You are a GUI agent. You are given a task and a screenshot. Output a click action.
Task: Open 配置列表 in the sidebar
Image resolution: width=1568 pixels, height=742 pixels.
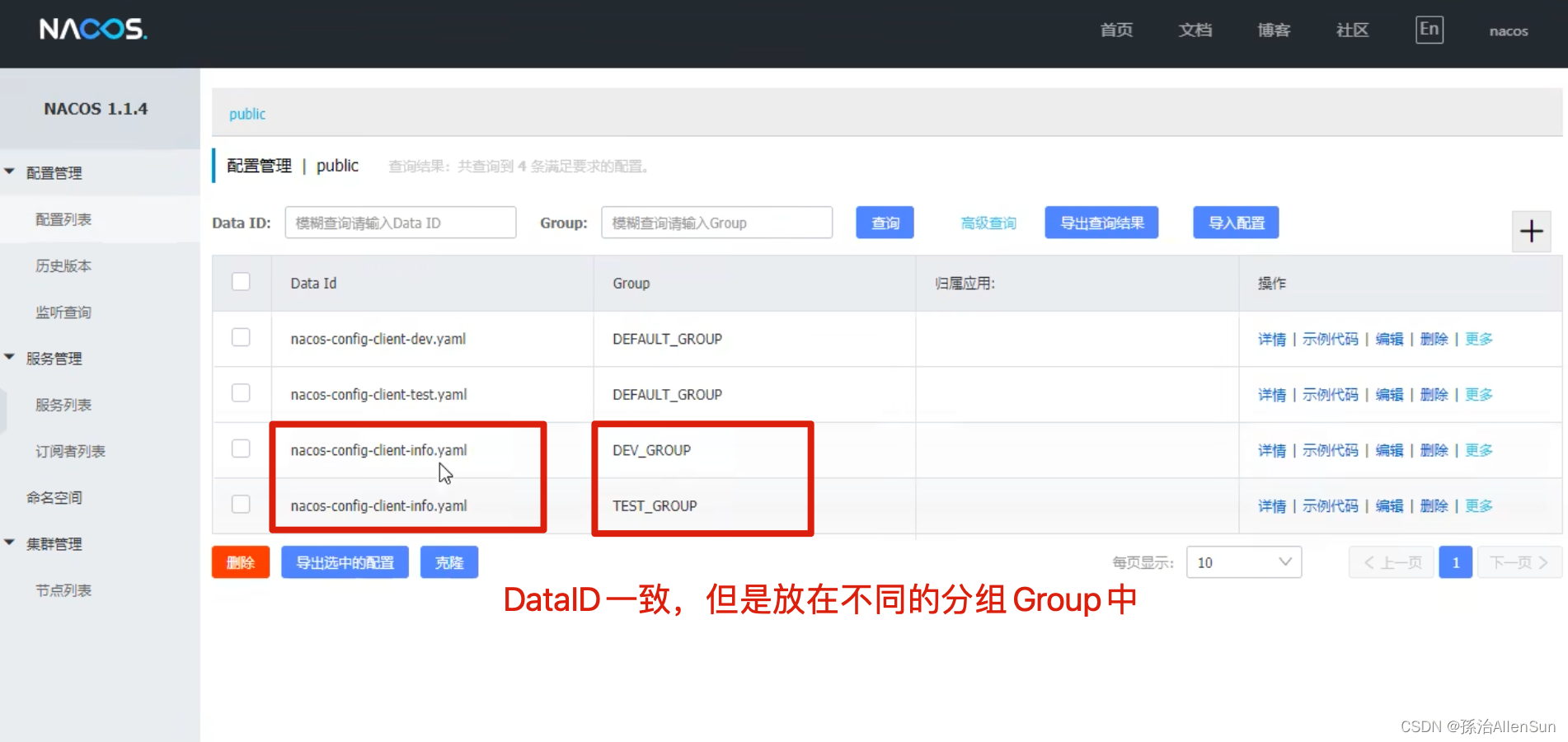(x=63, y=219)
